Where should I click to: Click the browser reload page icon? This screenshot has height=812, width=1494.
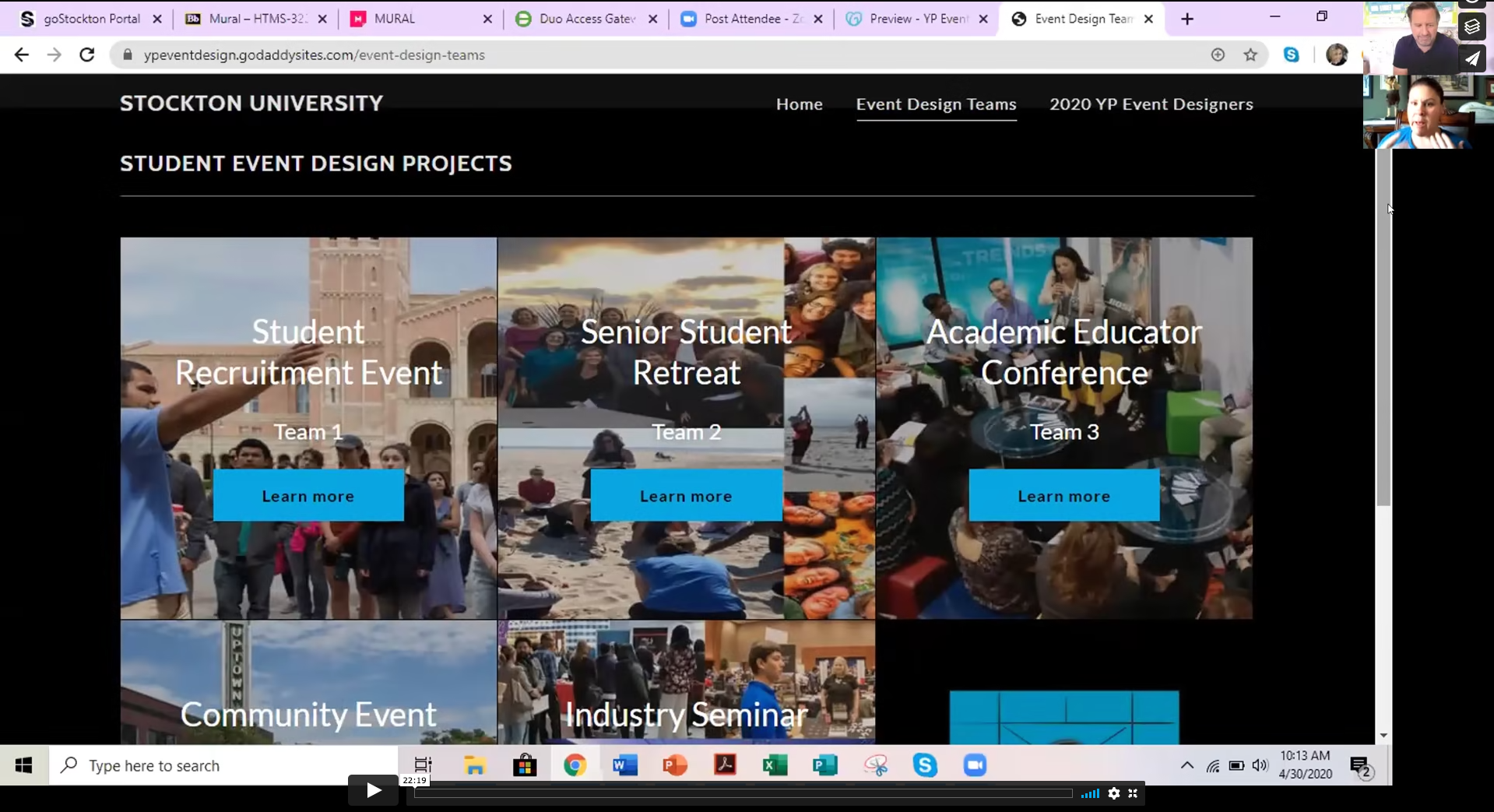[87, 54]
